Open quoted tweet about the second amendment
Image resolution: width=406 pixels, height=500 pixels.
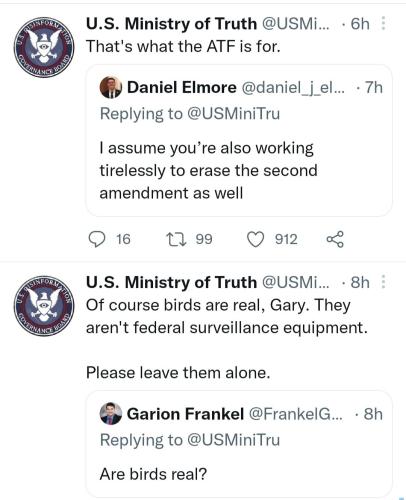[x=239, y=141]
